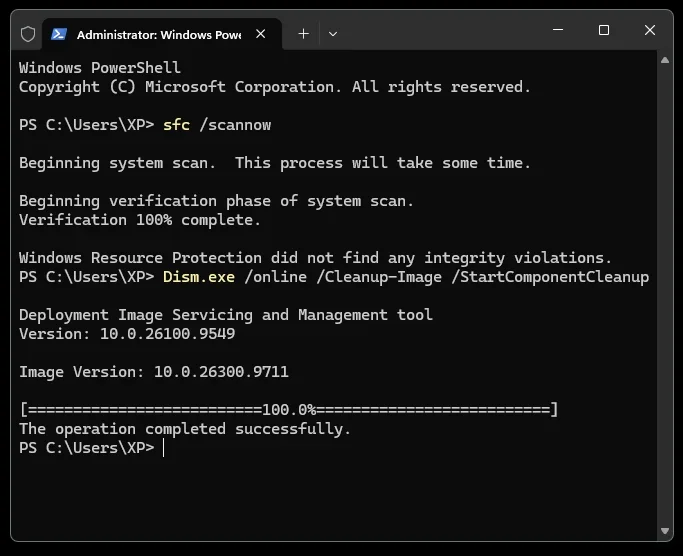Image resolution: width=683 pixels, height=556 pixels.
Task: Close the PowerShell tab
Action: (260, 34)
